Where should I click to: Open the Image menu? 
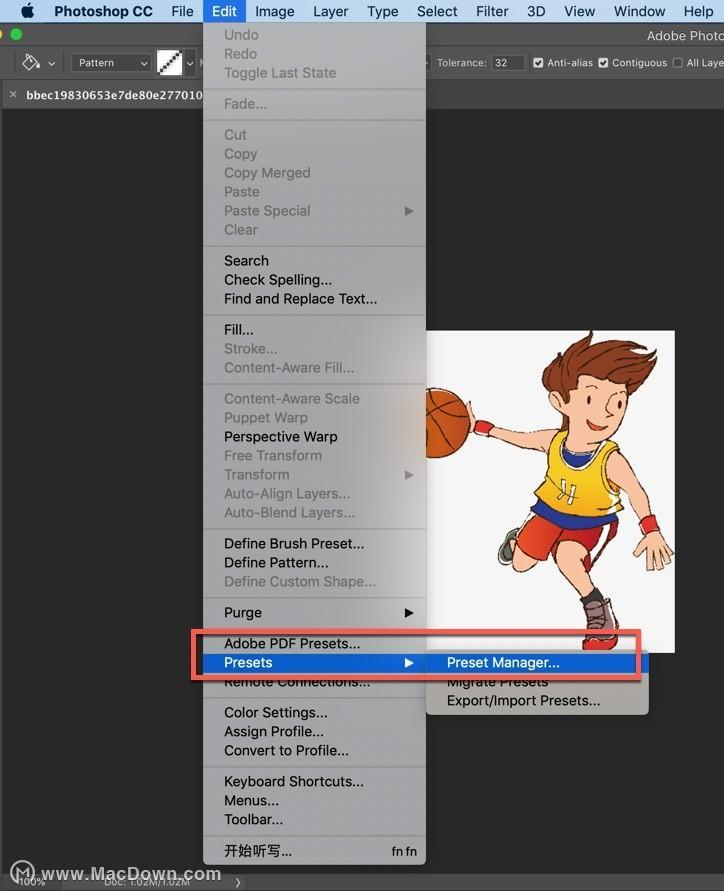coord(274,11)
